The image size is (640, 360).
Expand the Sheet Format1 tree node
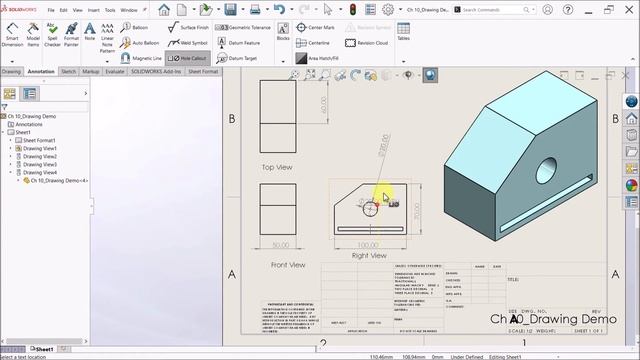(11, 140)
